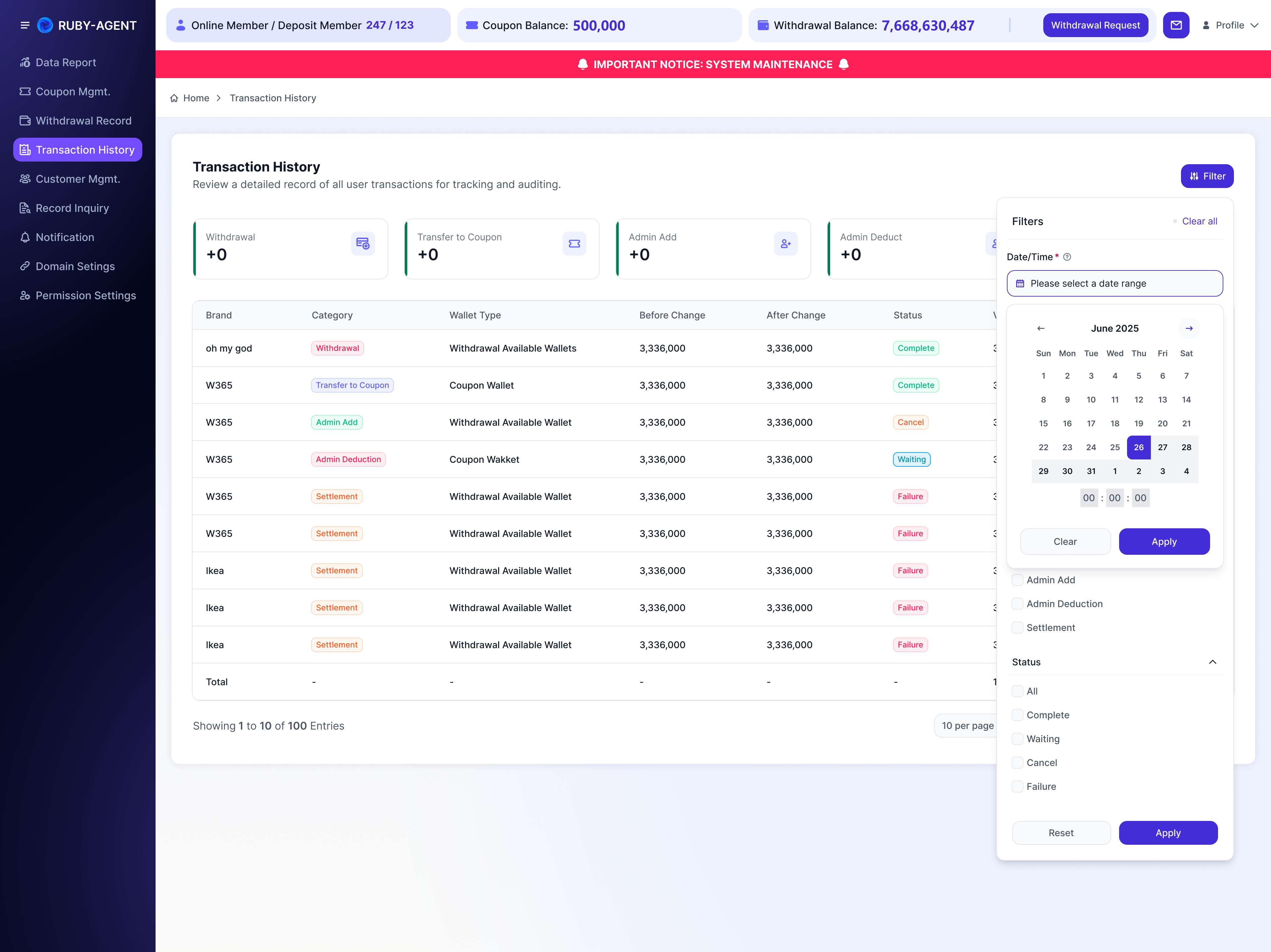
Task: Click the home icon in breadcrumb
Action: pos(174,98)
